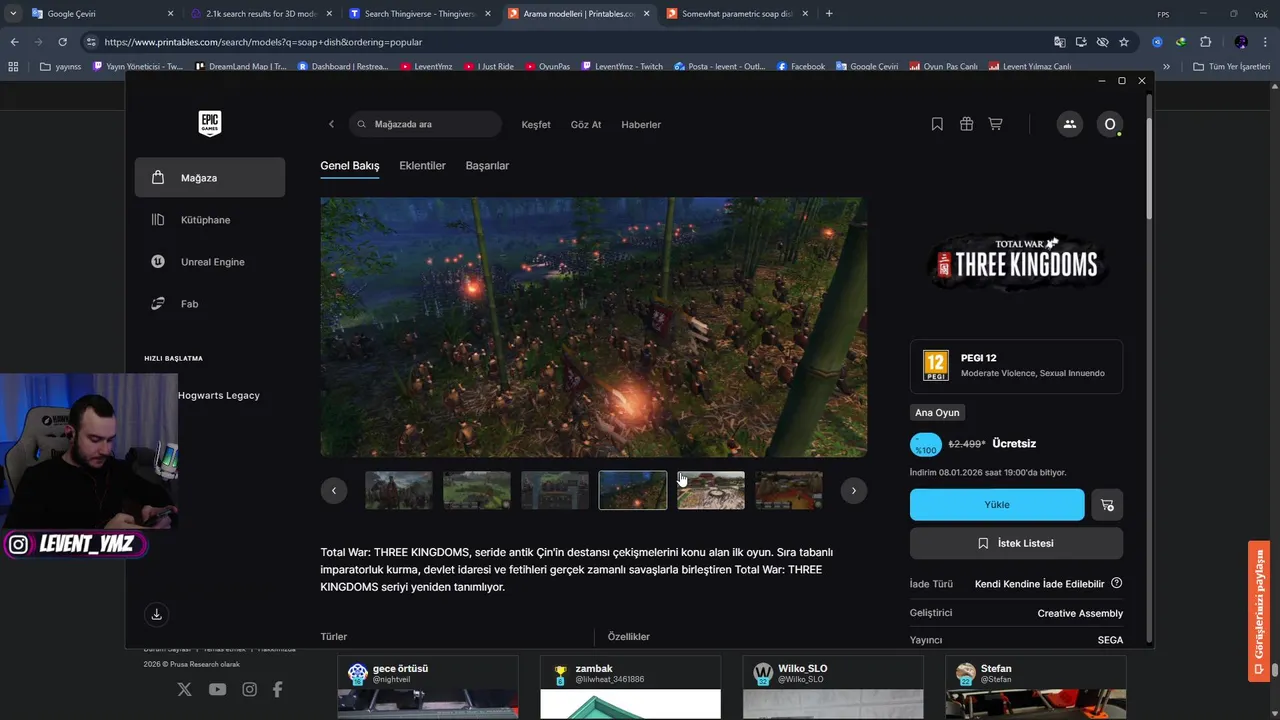Bookmark this page with star icon
1280x720 pixels.
[1124, 42]
